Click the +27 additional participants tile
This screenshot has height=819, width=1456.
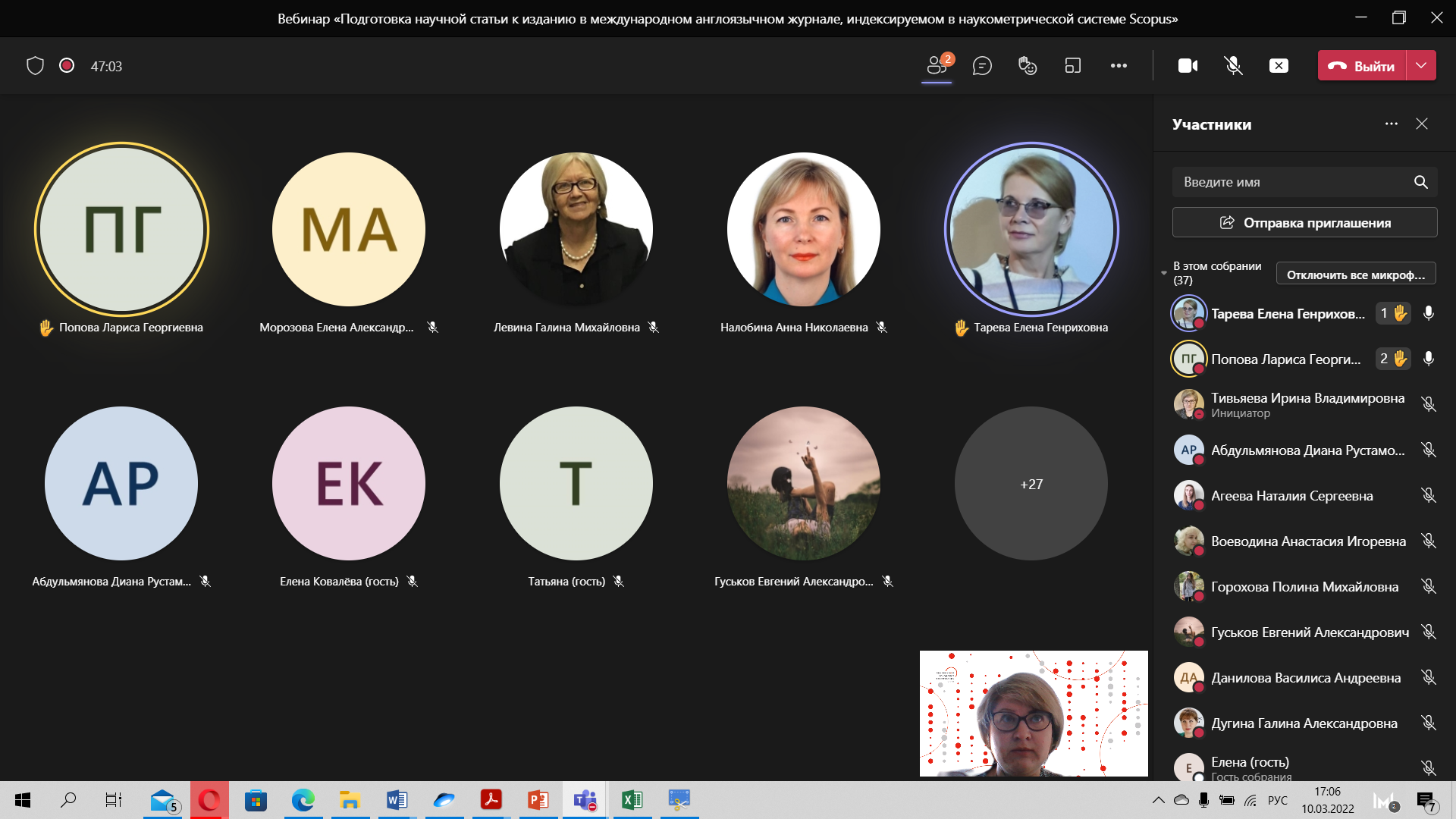(1031, 484)
